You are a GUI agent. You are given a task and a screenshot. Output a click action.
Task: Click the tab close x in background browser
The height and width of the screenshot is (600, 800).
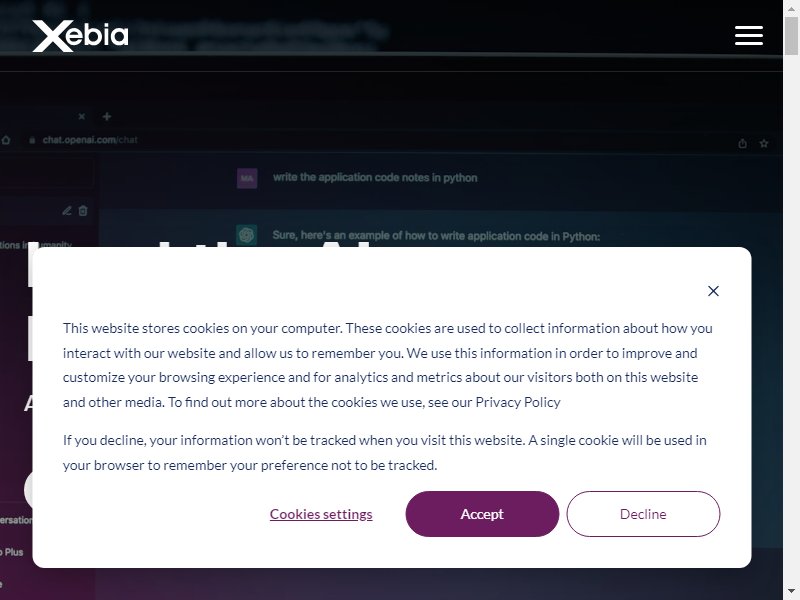coord(82,117)
